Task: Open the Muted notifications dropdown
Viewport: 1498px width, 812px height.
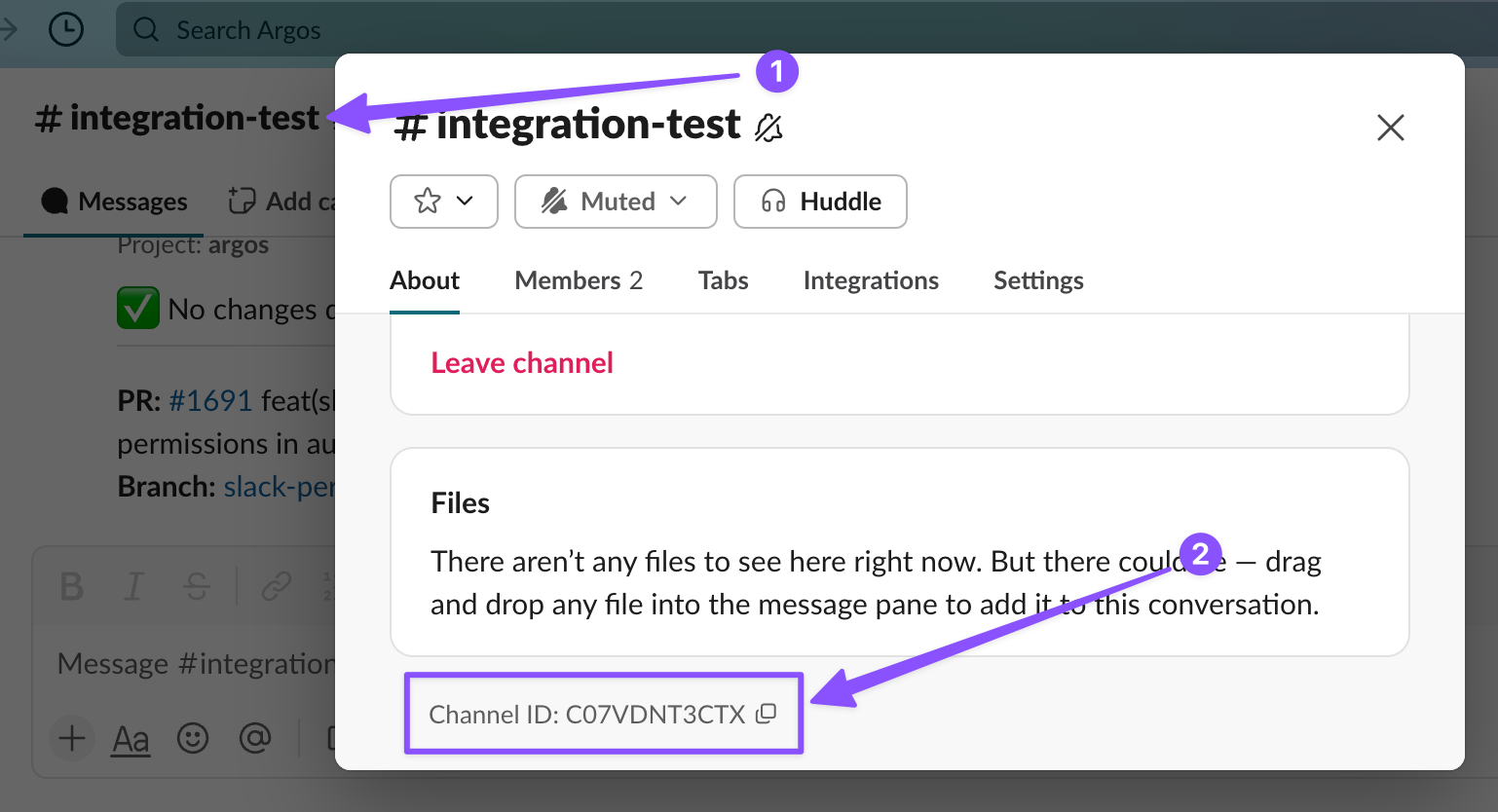Action: pos(616,202)
